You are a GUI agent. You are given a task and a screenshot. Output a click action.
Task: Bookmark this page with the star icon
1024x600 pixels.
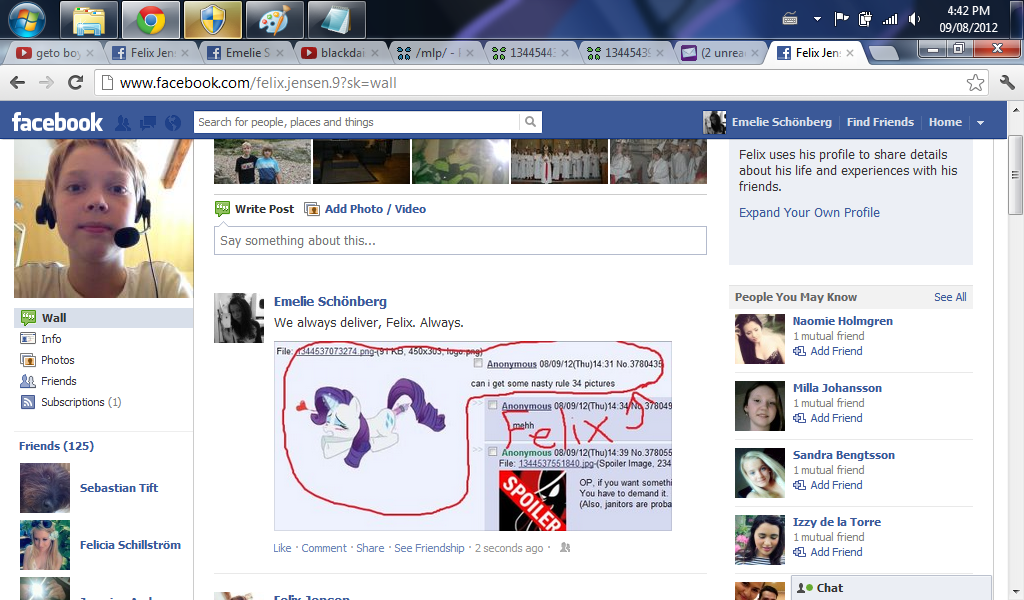(x=975, y=82)
